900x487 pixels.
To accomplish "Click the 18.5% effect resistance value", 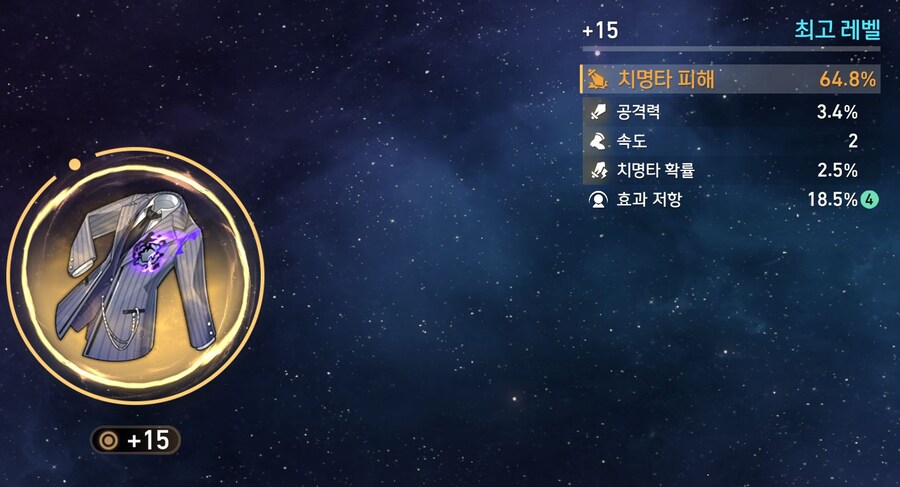I will [832, 199].
